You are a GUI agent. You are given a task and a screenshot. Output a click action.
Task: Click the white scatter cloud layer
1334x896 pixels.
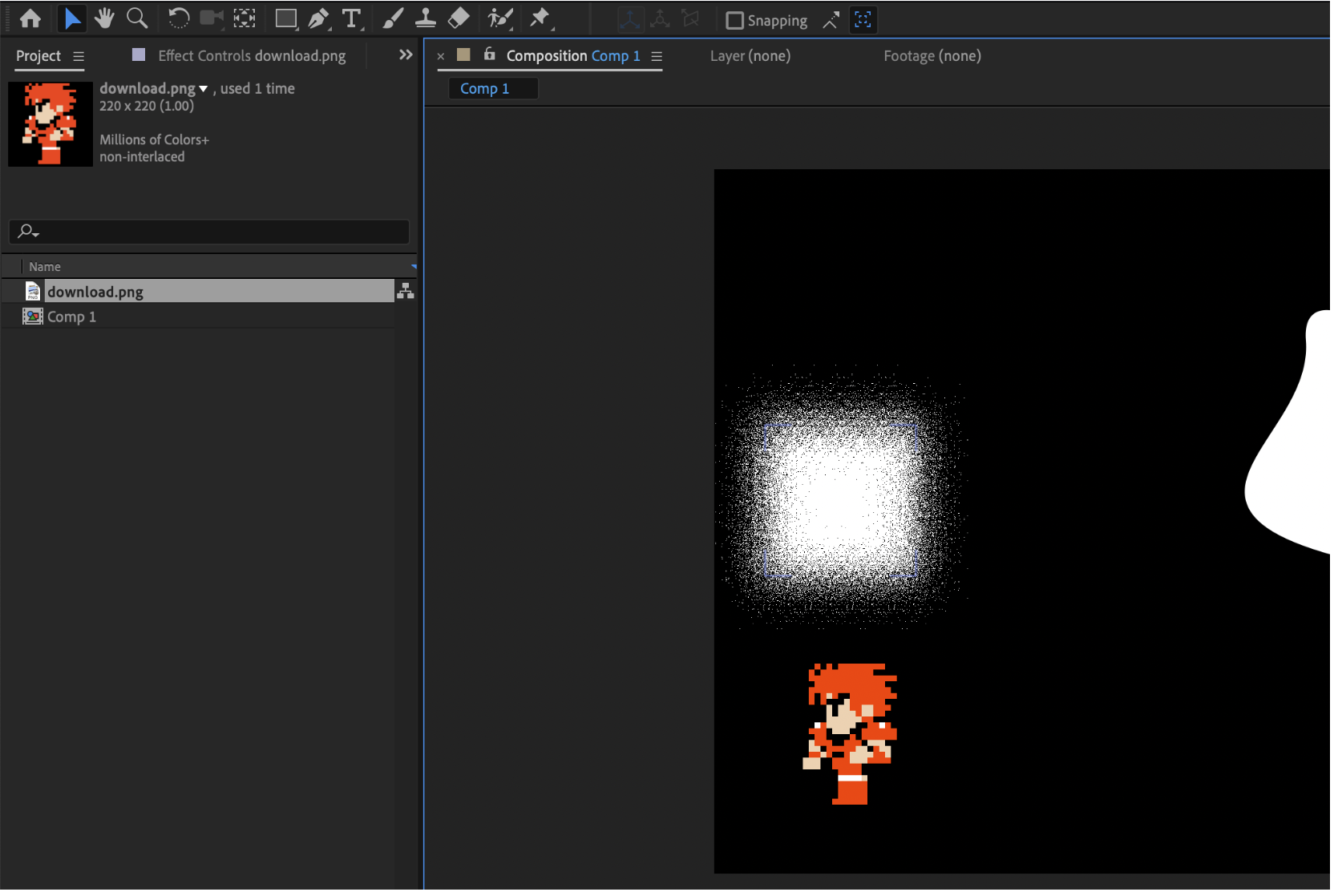[842, 499]
